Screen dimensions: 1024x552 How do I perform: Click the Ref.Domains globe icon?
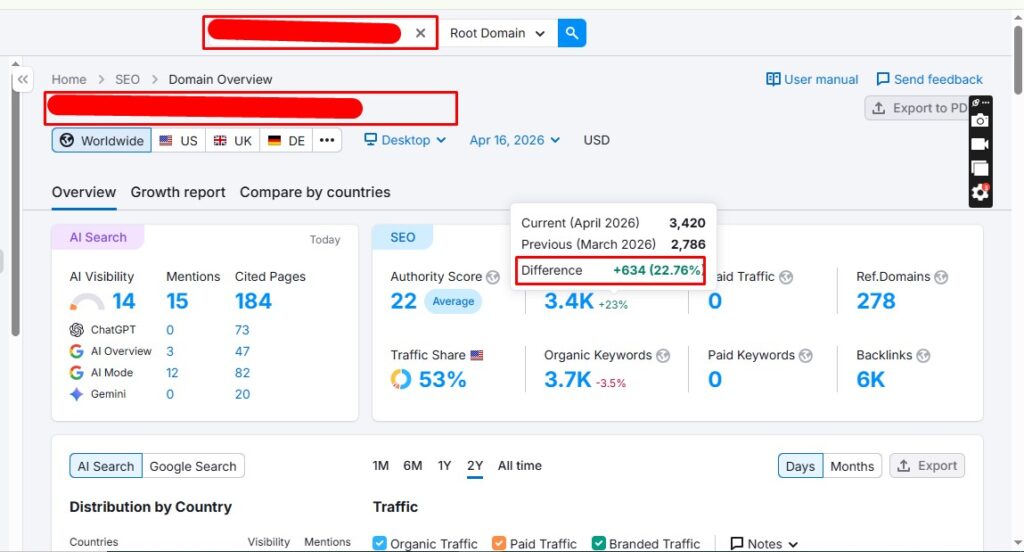(941, 277)
